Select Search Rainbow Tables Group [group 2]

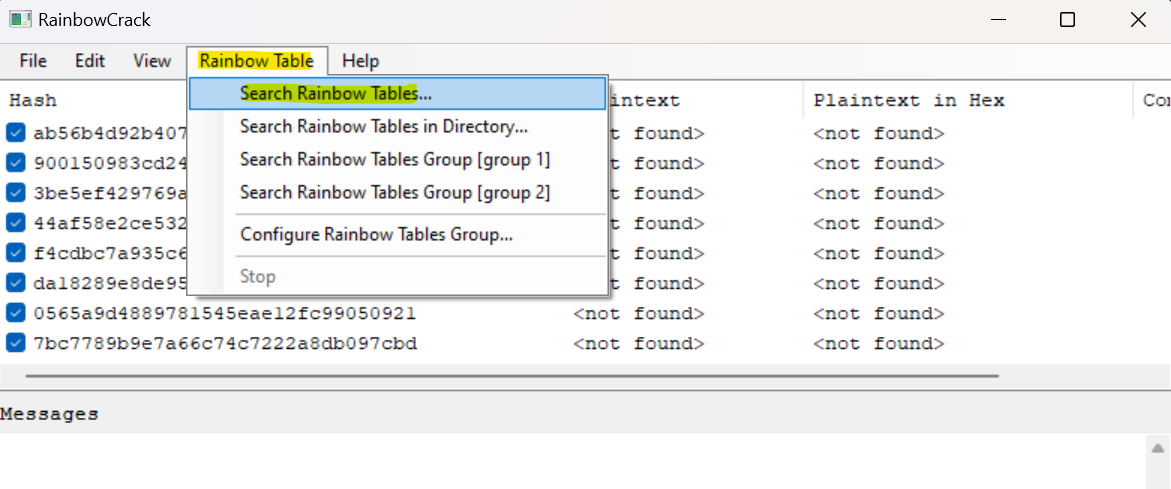pyautogui.click(x=397, y=193)
